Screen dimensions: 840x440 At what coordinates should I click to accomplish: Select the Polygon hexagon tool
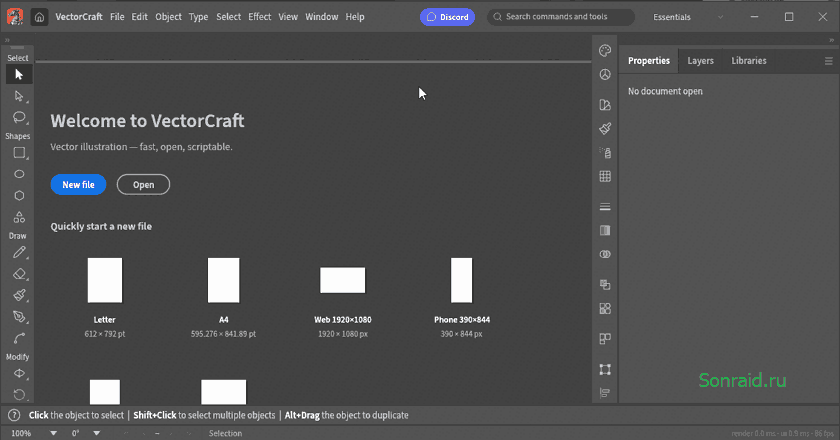(19, 196)
